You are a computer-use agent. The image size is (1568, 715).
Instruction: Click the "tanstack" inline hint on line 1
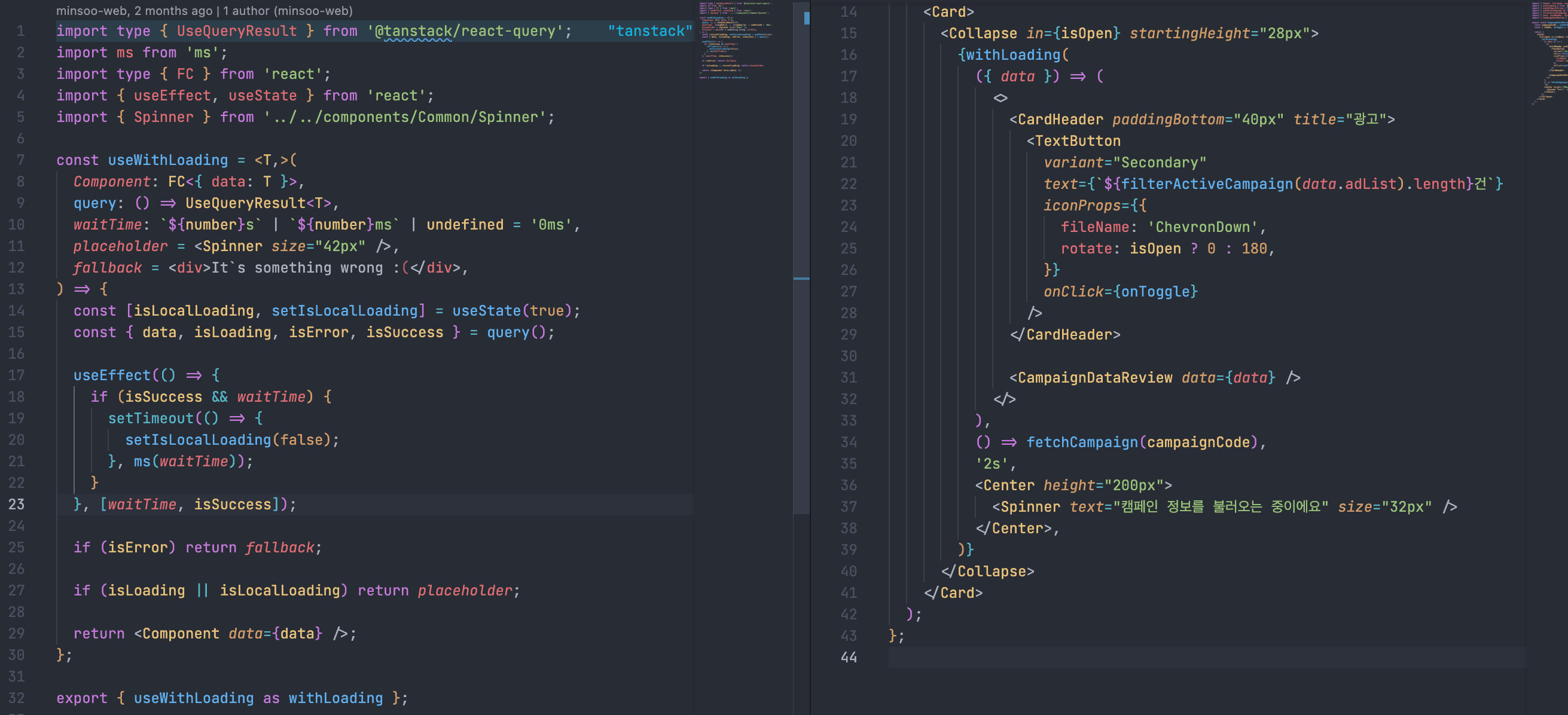click(650, 31)
